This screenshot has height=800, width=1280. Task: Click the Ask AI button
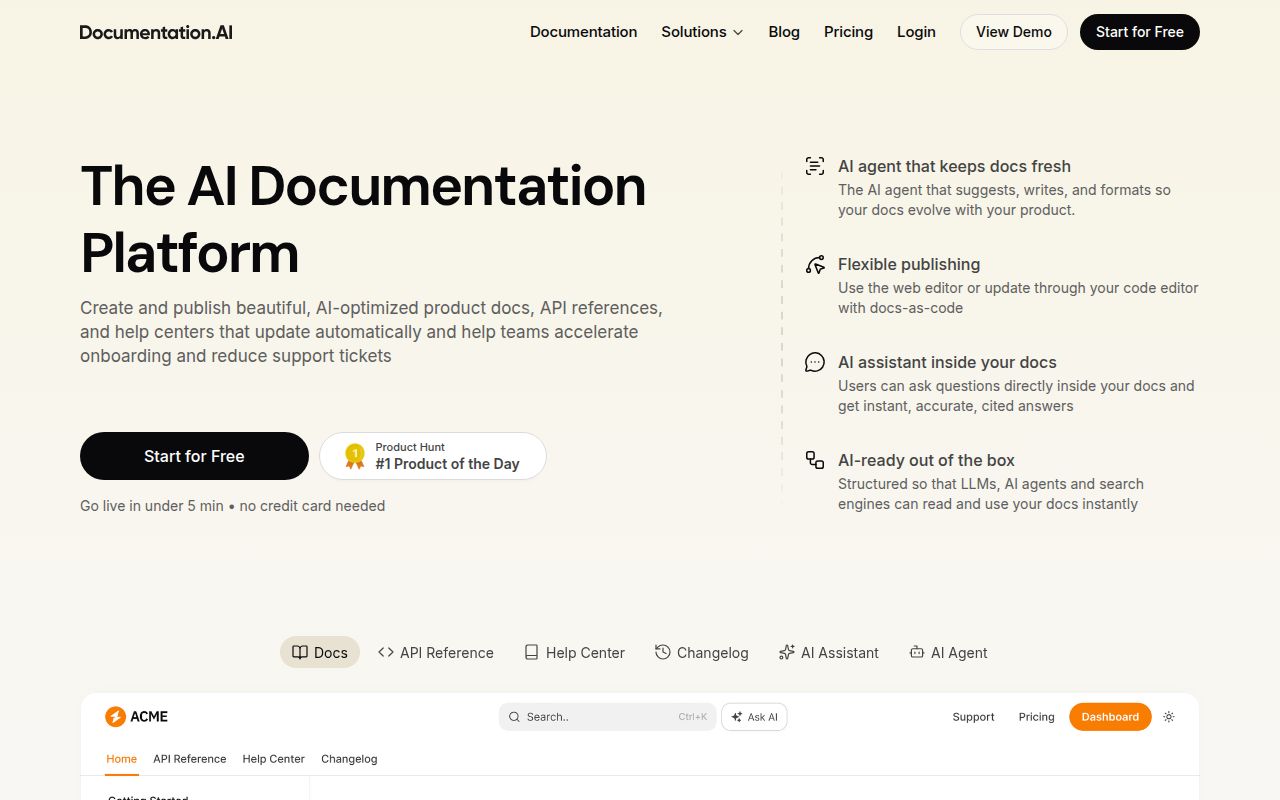coord(754,717)
